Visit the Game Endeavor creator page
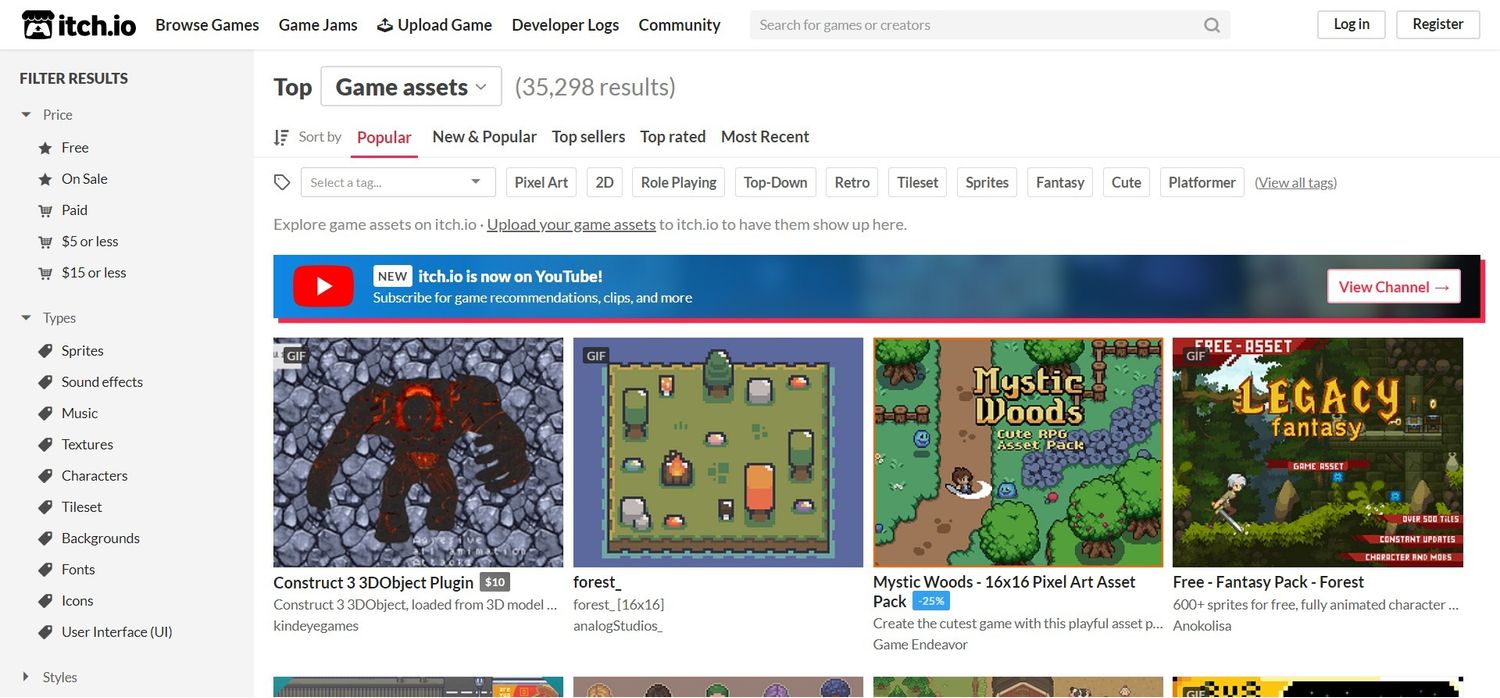The width and height of the screenshot is (1500, 698). tap(920, 645)
